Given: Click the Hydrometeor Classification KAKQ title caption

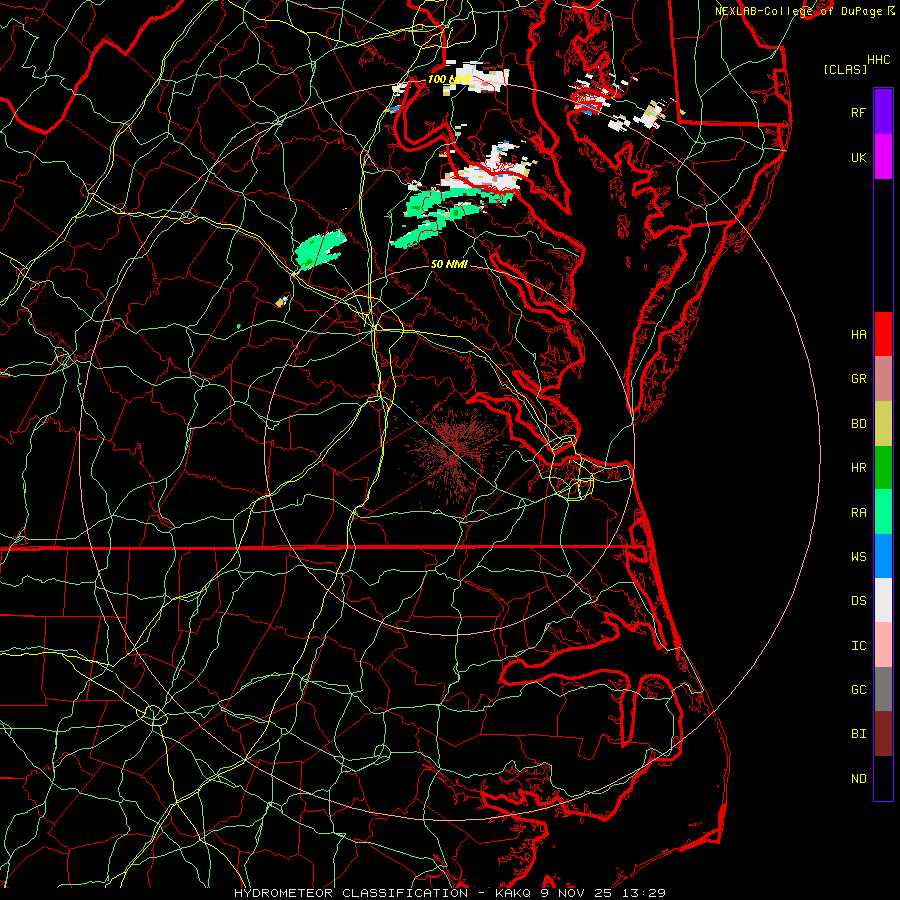Looking at the screenshot, I should click(x=450, y=893).
